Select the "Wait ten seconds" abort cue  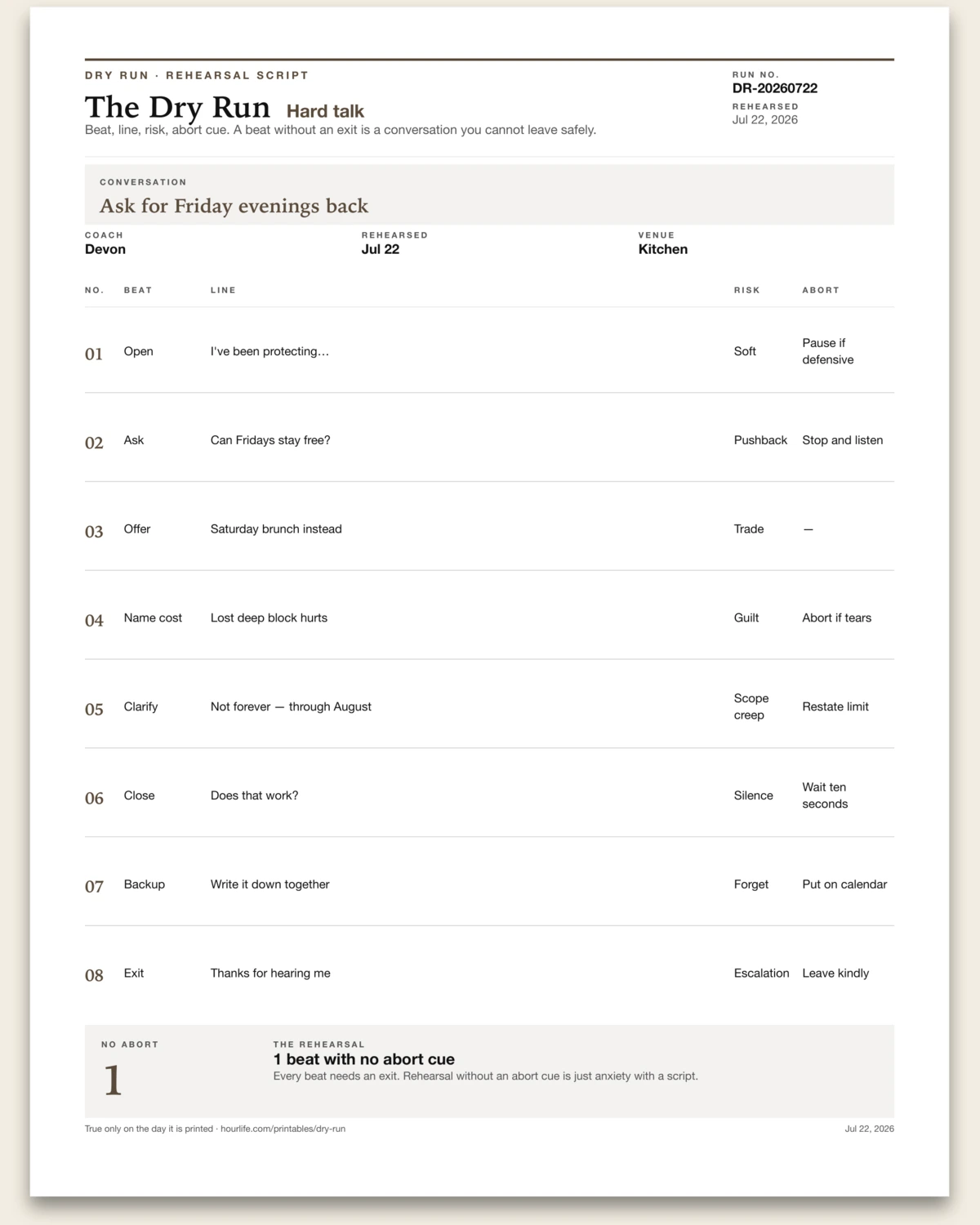coord(825,795)
